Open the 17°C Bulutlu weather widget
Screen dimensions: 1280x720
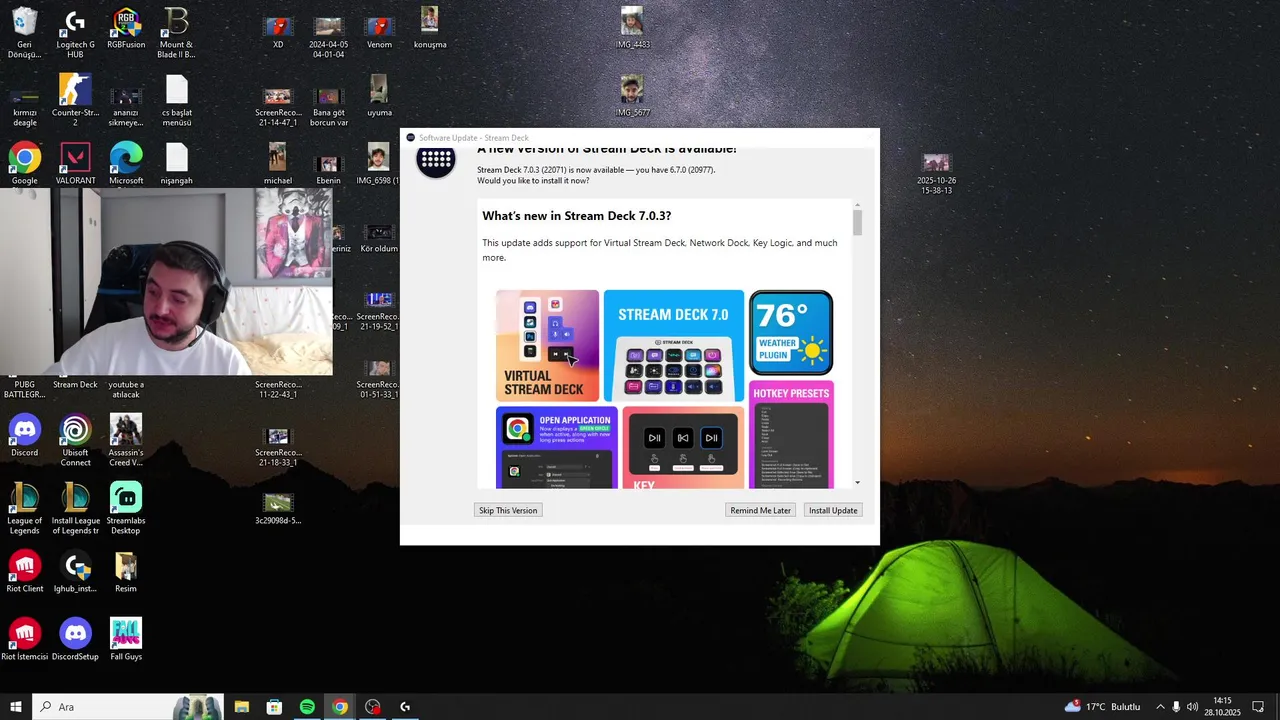point(1103,707)
